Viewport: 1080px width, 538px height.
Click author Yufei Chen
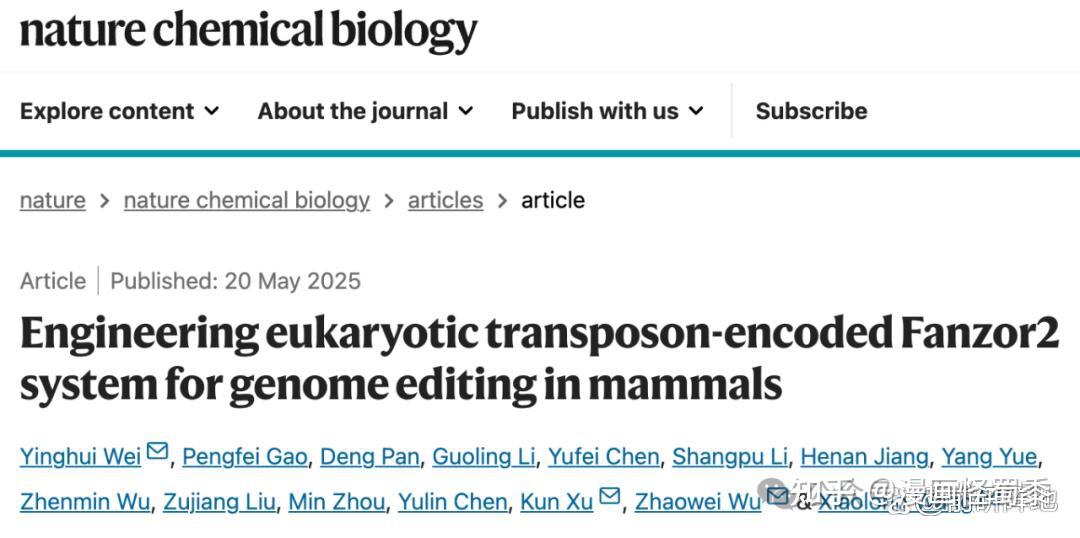tap(604, 457)
